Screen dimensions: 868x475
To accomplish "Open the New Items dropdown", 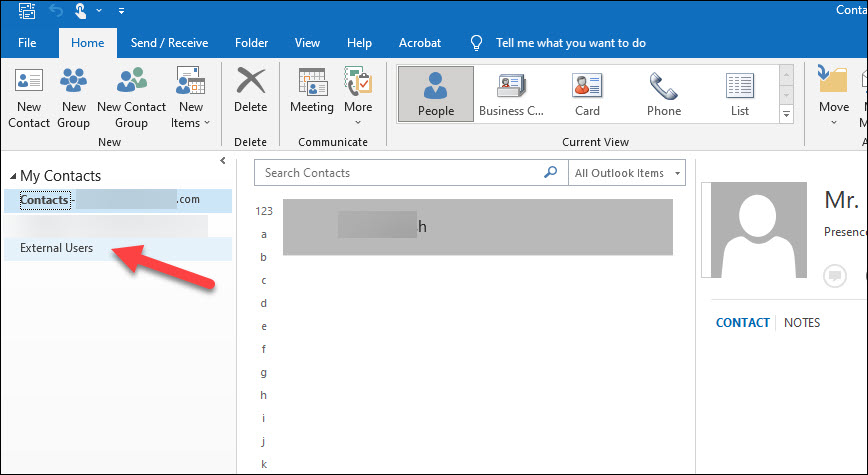I will (x=190, y=99).
